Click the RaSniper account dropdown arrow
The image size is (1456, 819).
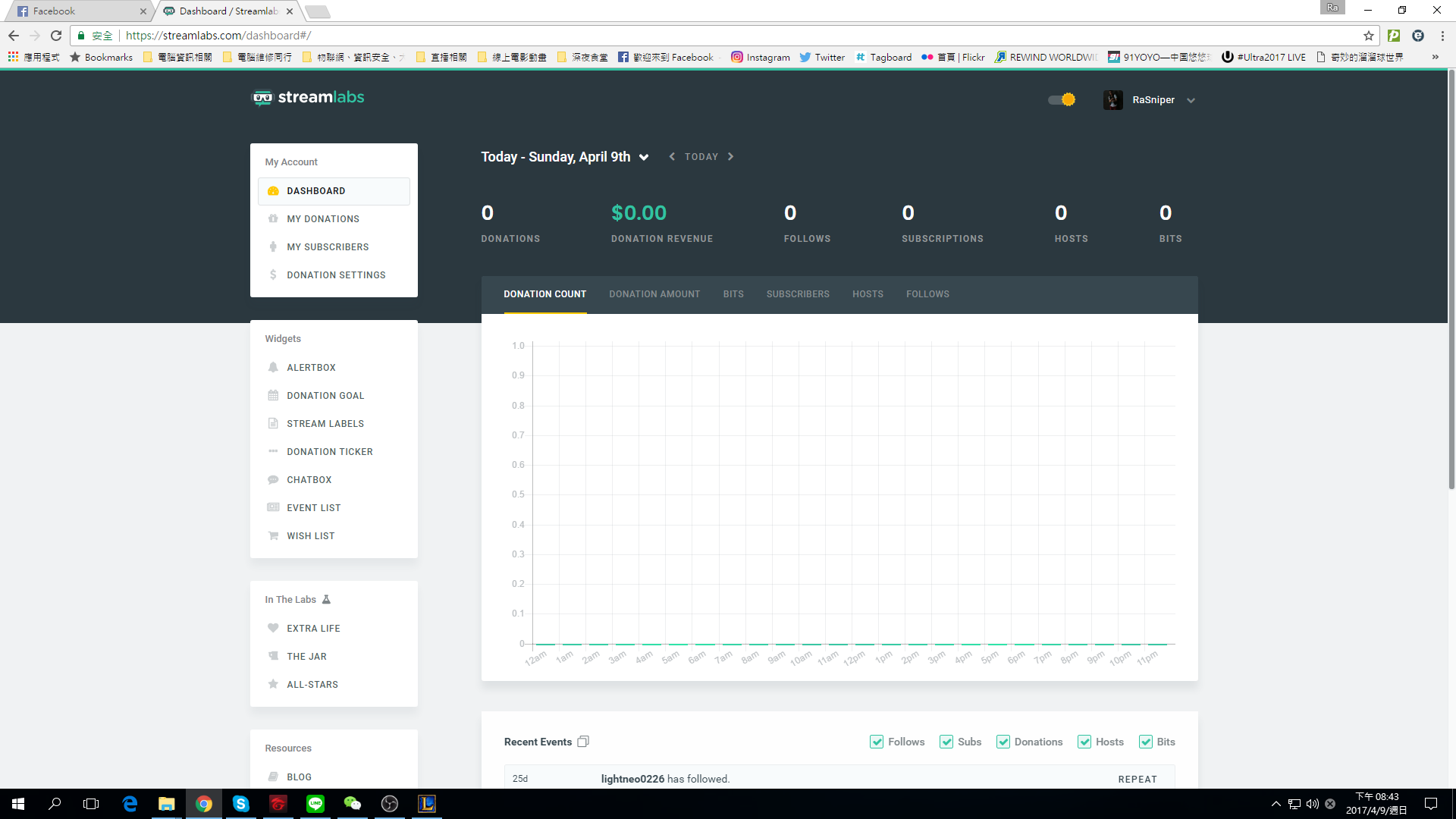click(1193, 99)
